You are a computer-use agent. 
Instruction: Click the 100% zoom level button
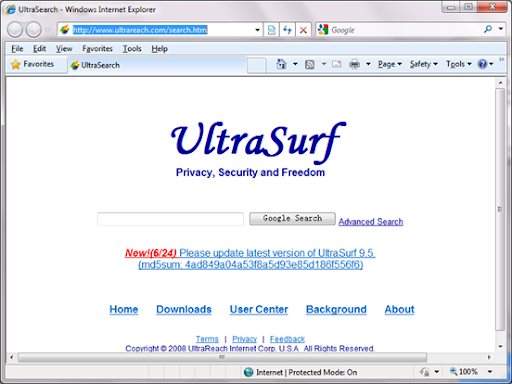(x=464, y=371)
